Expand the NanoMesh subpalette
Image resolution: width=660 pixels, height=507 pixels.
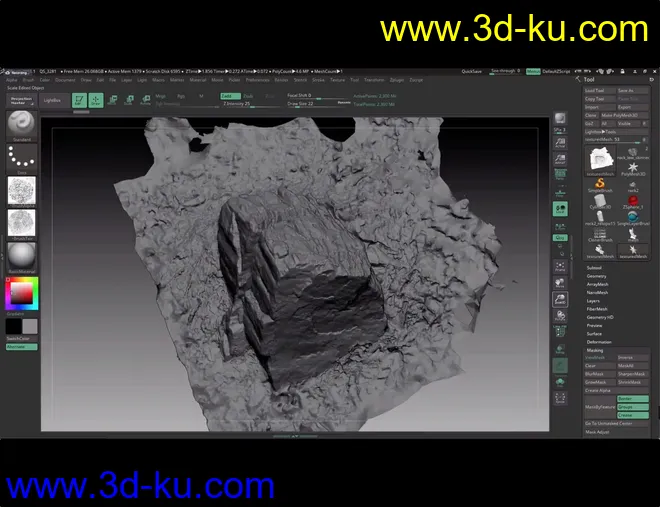pos(597,292)
